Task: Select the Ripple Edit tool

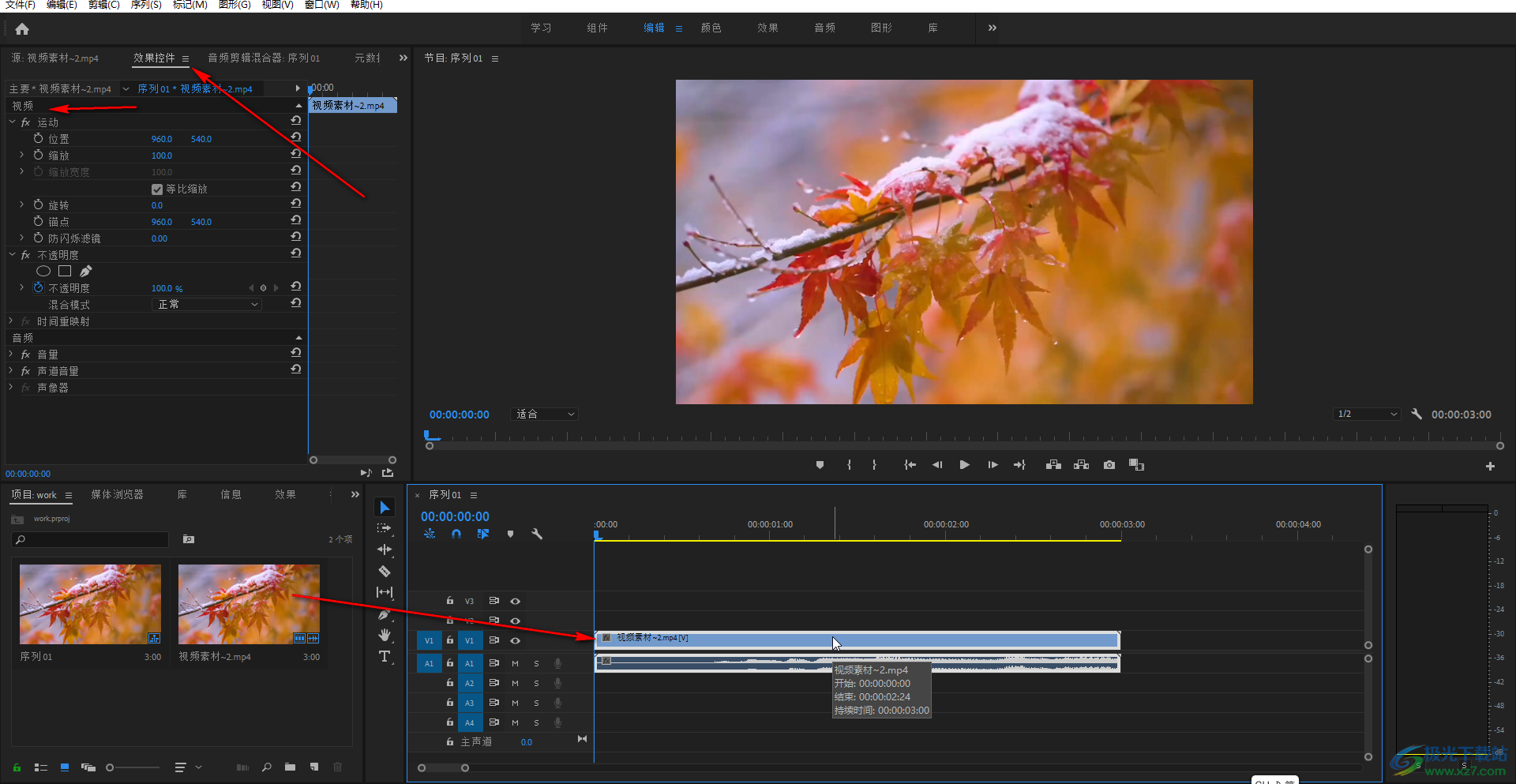Action: pyautogui.click(x=385, y=550)
